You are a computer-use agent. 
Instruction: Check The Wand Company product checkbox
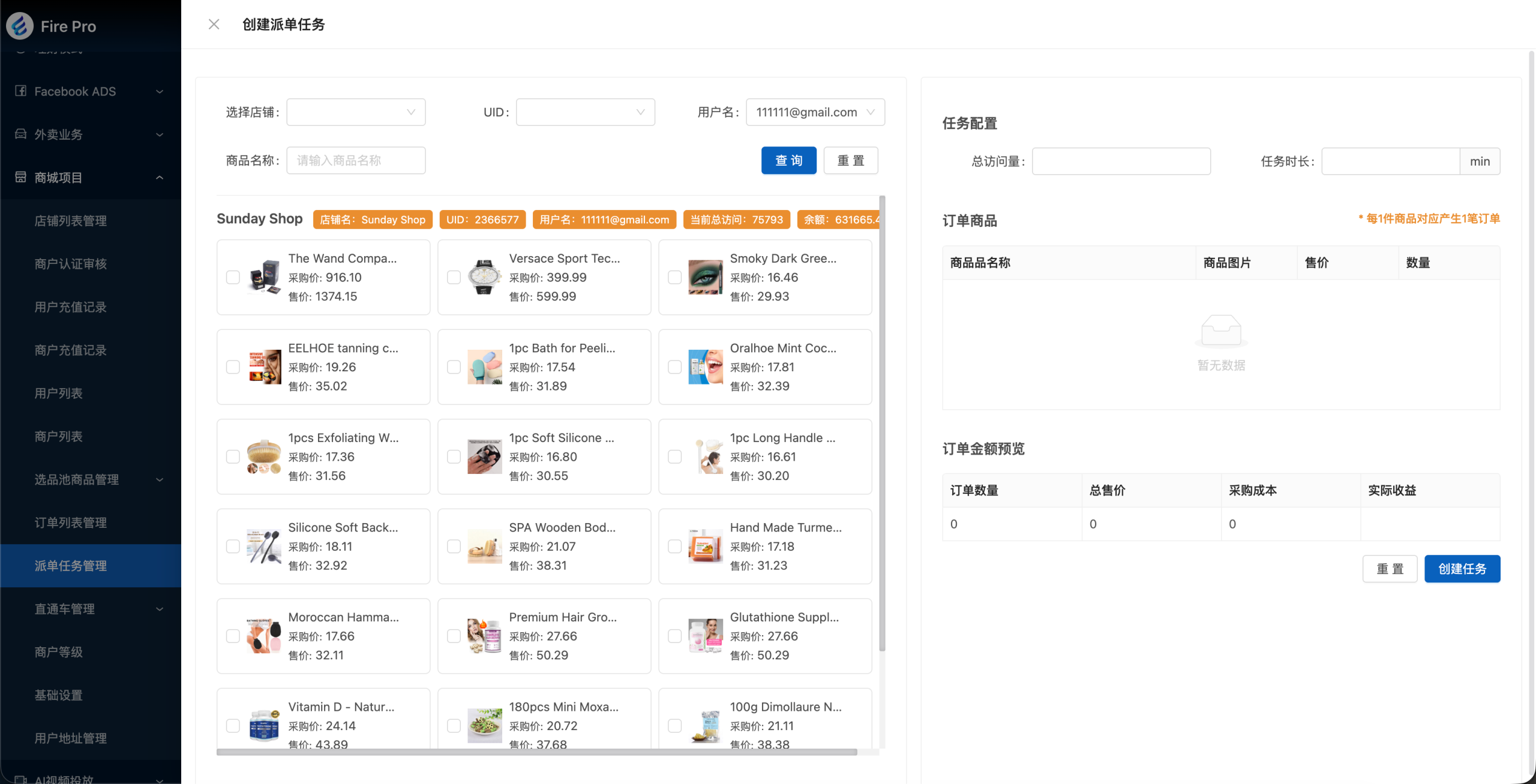click(233, 277)
